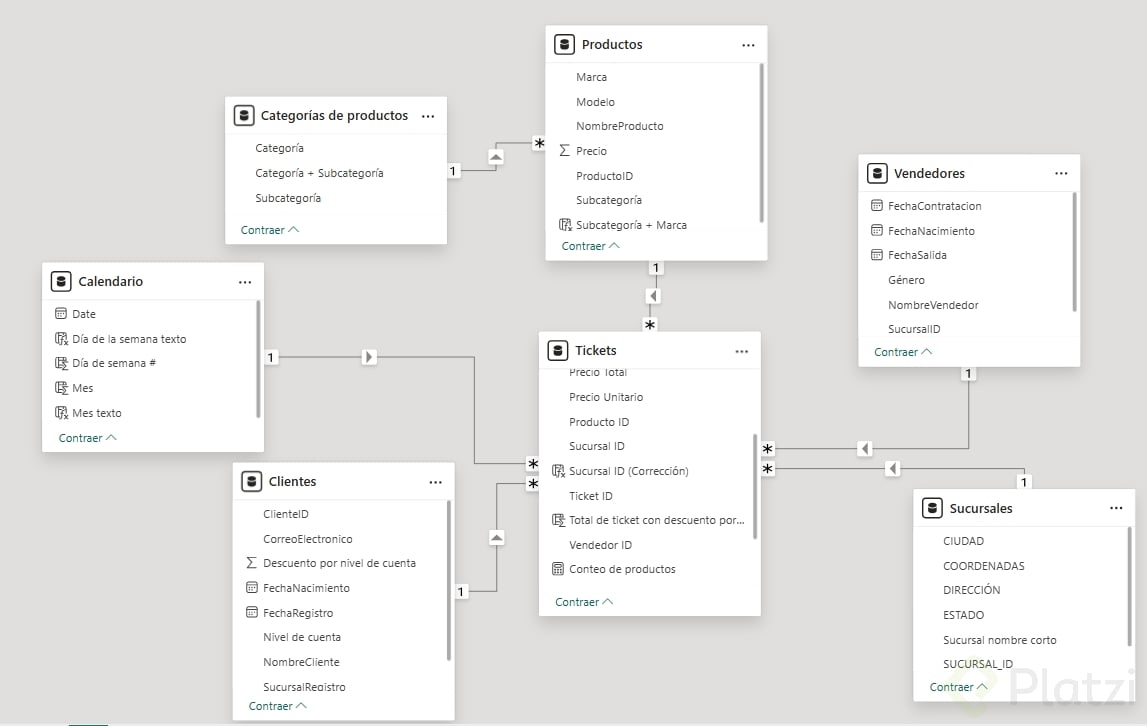Click the measure icon beside Conteo de productos
The width and height of the screenshot is (1147, 726).
(x=558, y=569)
